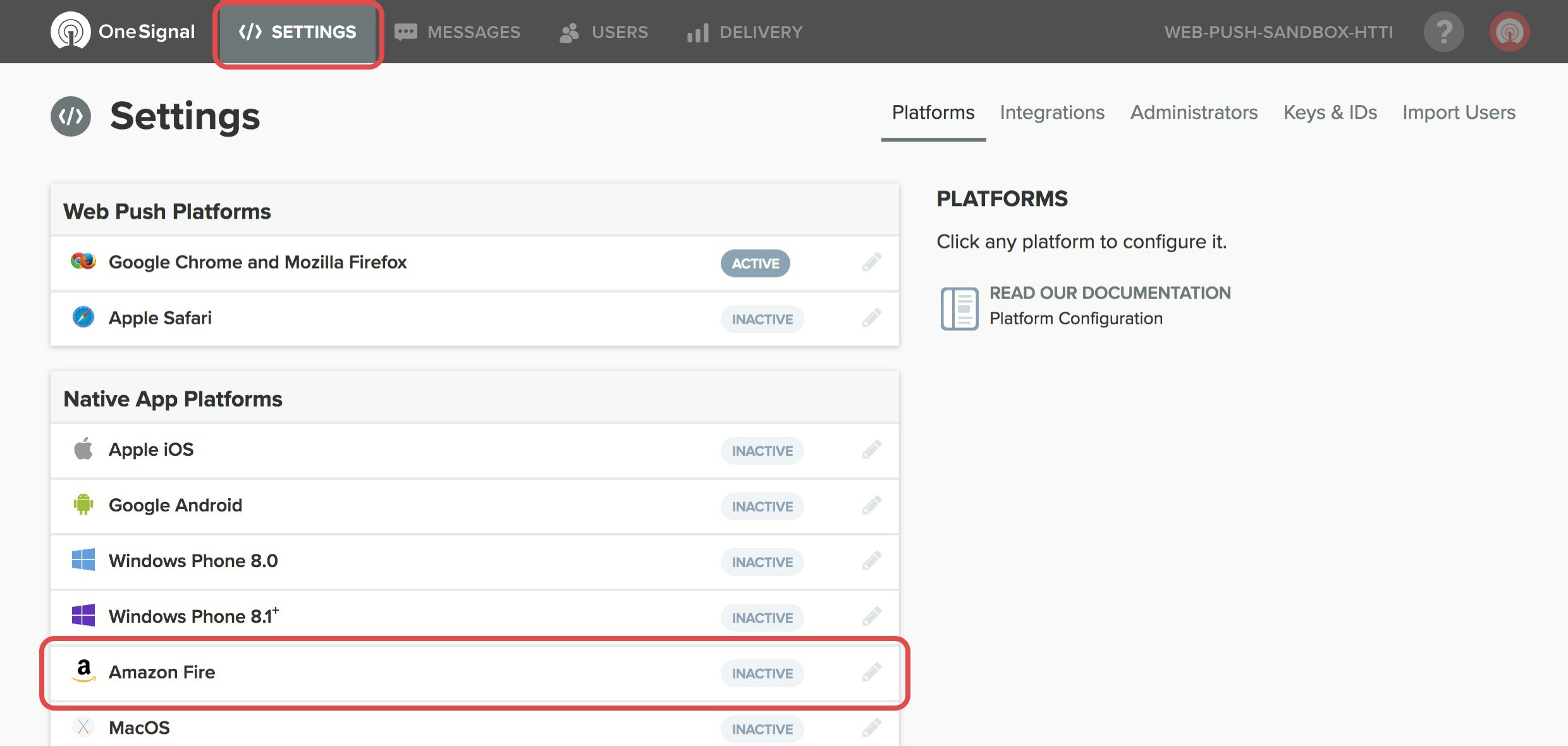Switch to the Administrators tab
The height and width of the screenshot is (746, 1568).
[x=1194, y=113]
